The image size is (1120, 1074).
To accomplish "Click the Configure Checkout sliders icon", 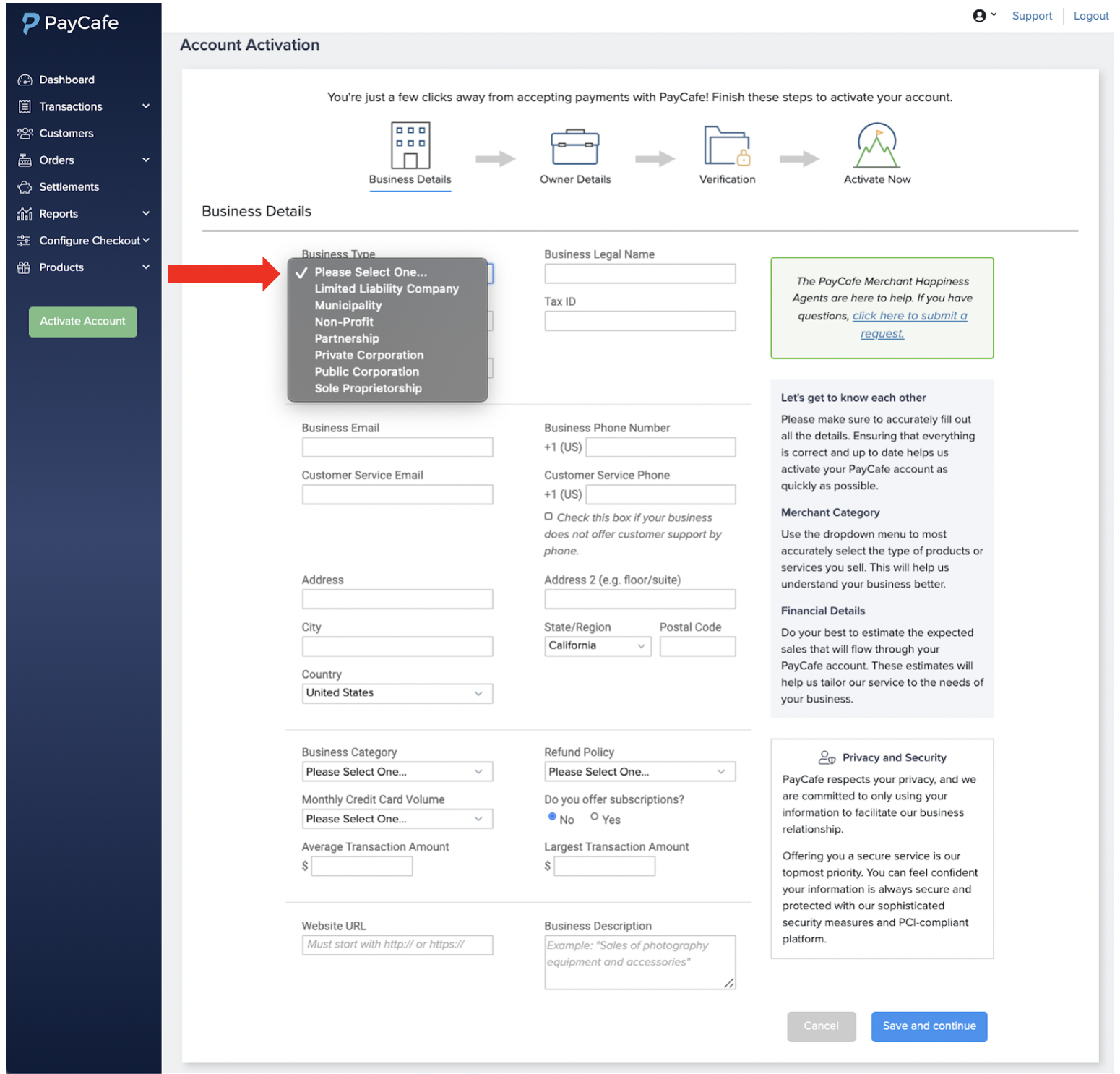I will point(25,241).
